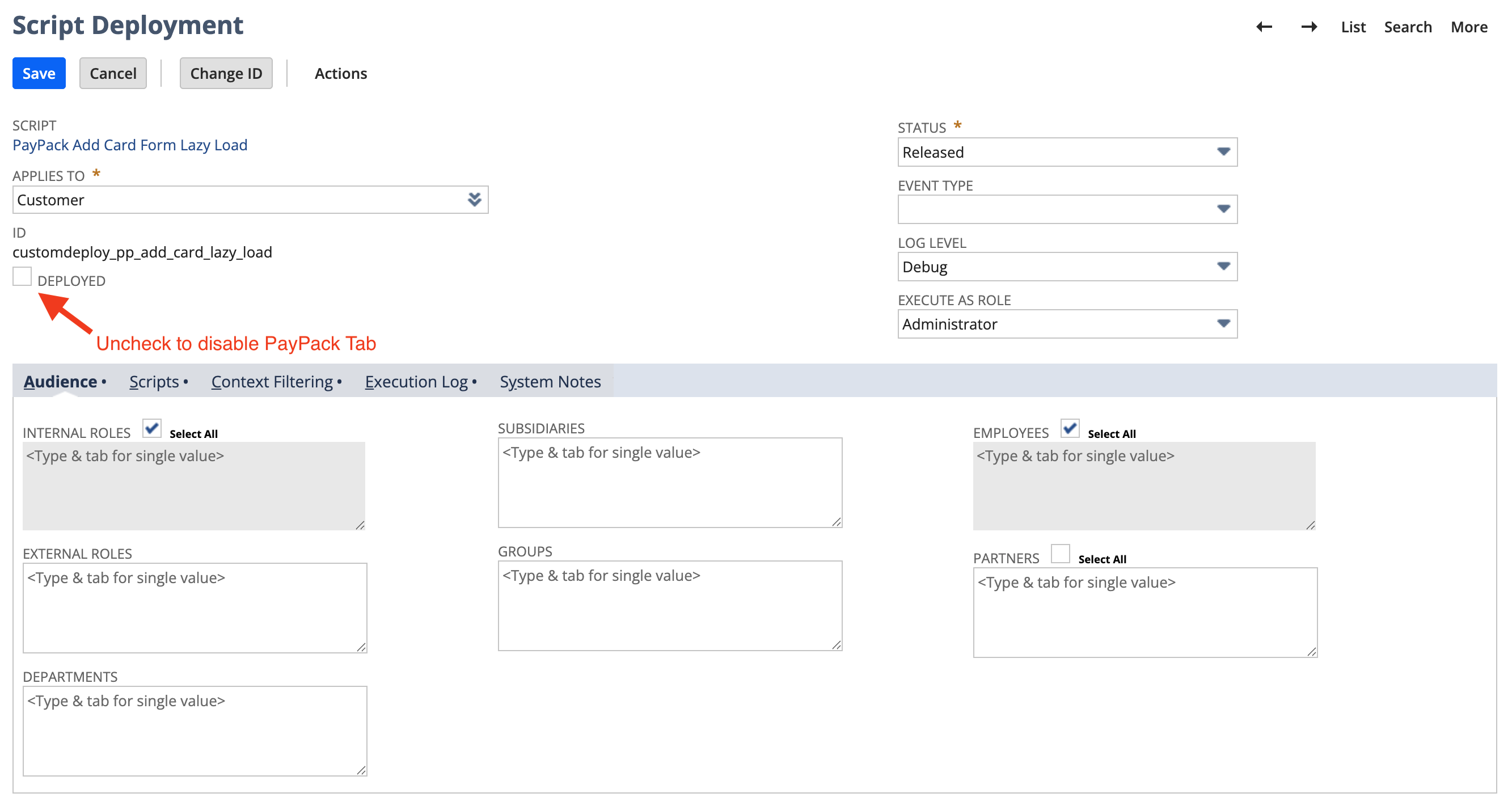Open the More menu in the header

pos(1468,27)
